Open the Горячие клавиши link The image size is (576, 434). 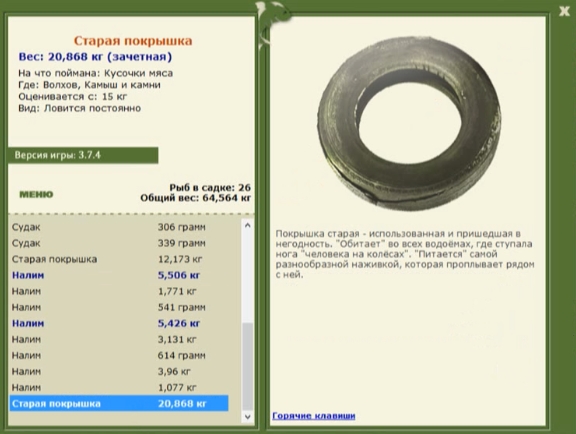(x=314, y=416)
